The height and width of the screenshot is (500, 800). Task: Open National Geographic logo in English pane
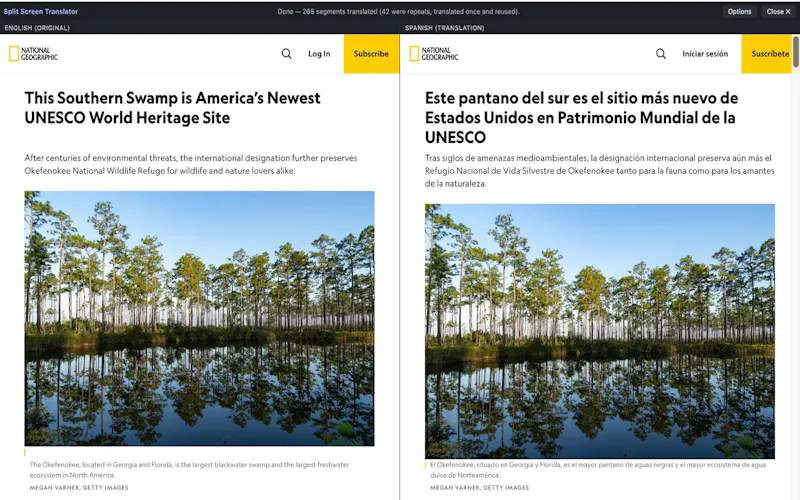(x=33, y=54)
